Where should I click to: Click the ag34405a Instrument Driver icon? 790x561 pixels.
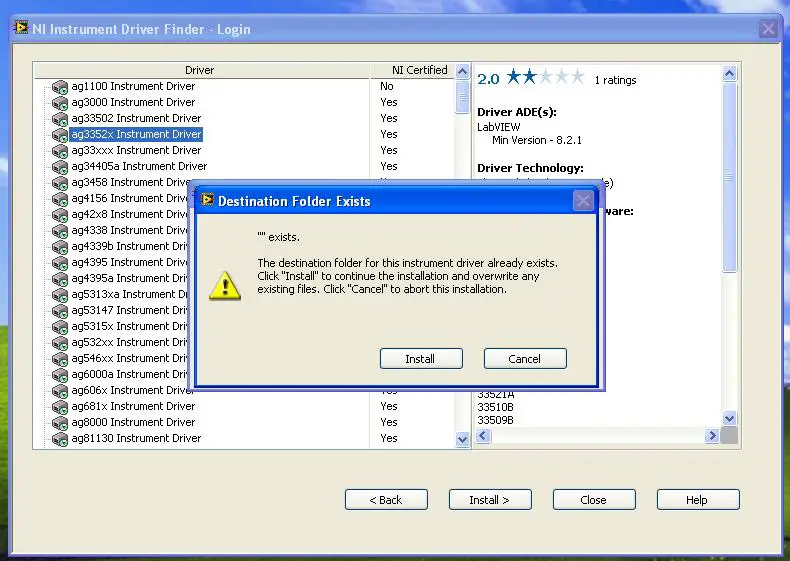coord(60,167)
